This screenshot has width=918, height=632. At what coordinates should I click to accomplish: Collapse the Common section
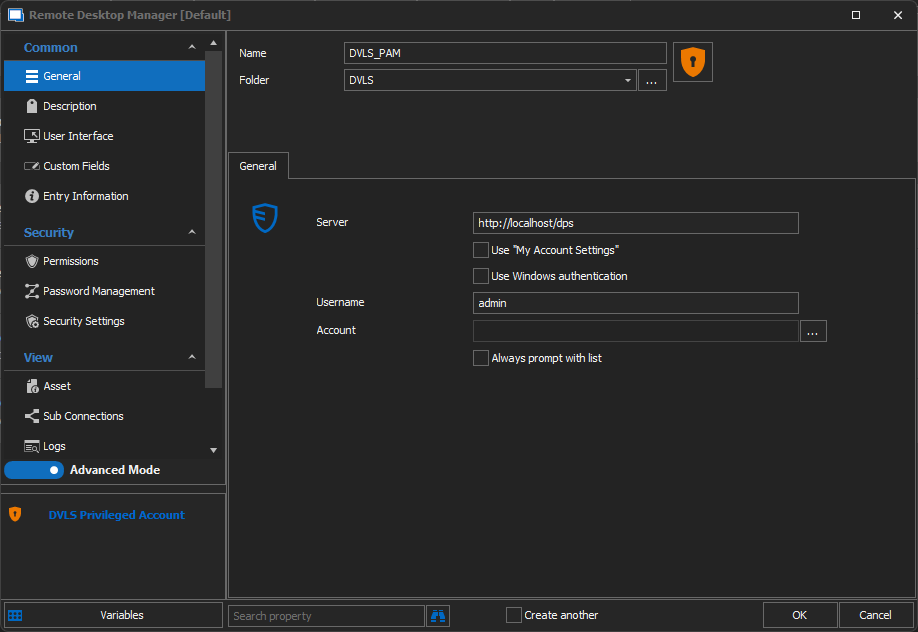pos(192,48)
